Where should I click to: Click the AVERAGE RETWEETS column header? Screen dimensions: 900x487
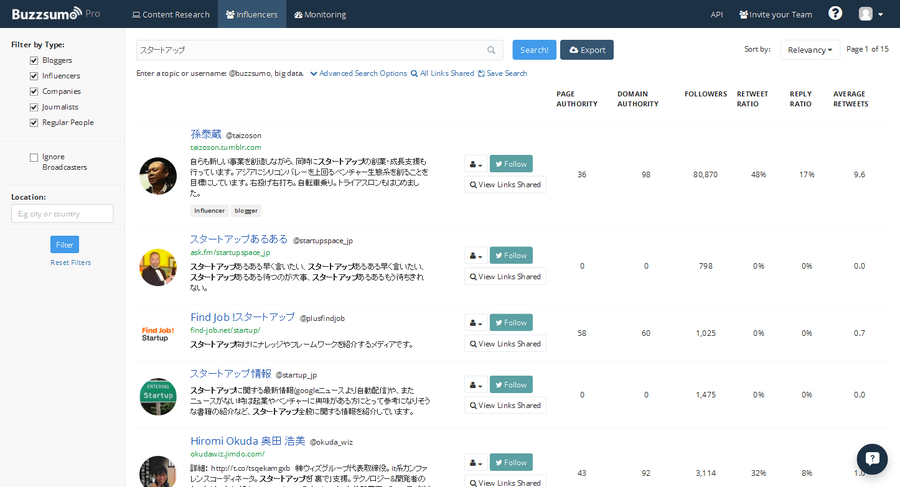click(x=851, y=99)
